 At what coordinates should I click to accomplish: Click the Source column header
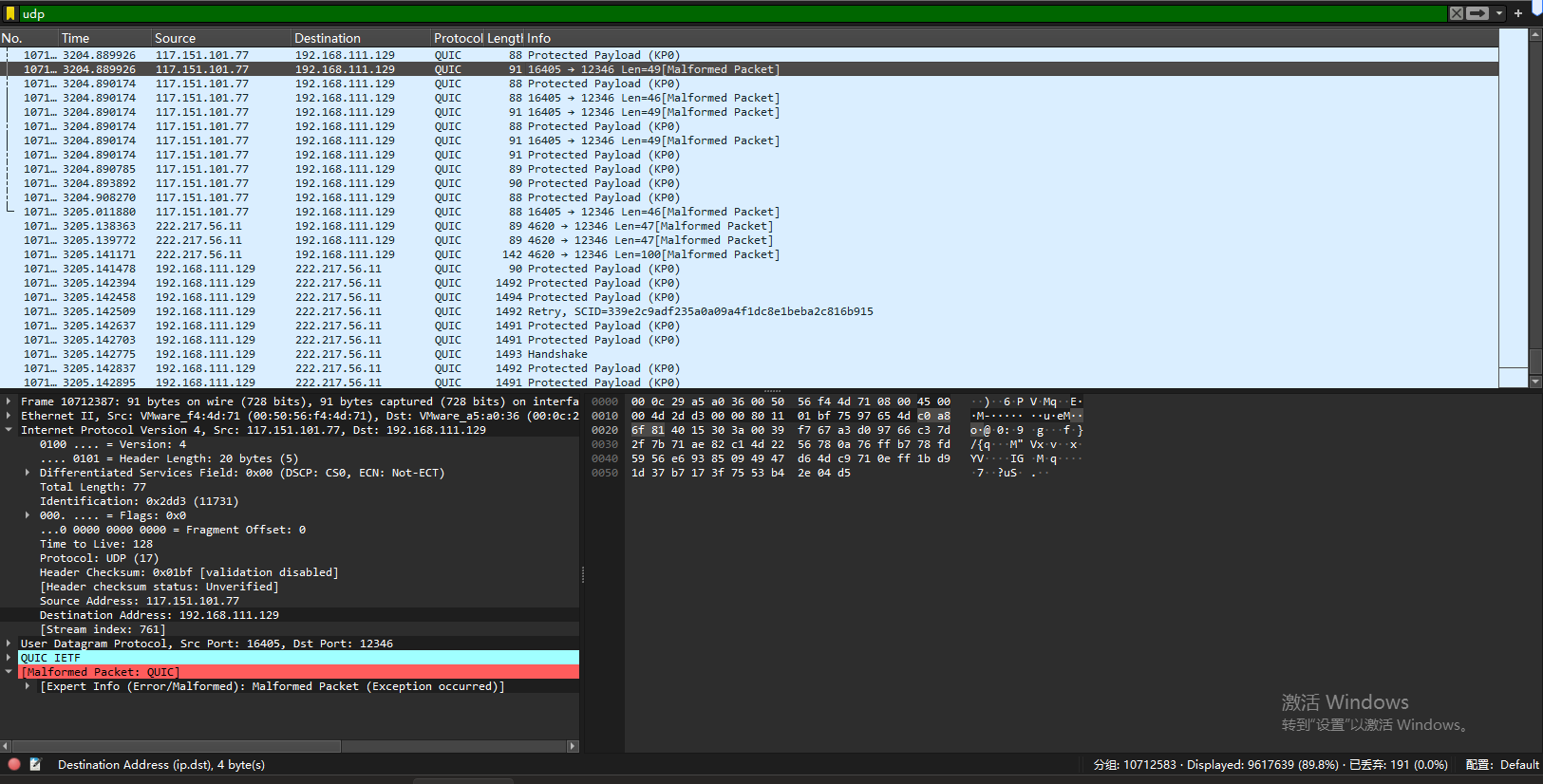pos(176,38)
